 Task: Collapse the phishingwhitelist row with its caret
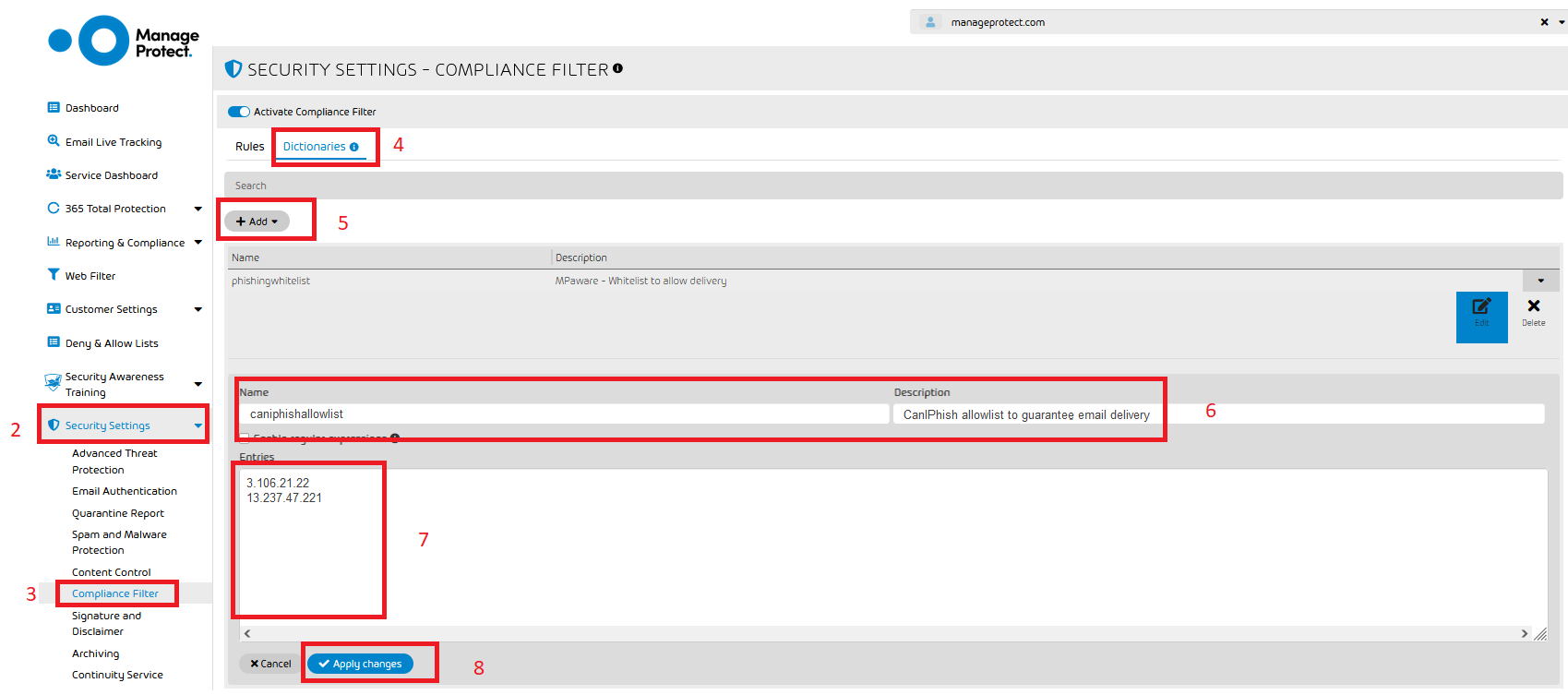(x=1540, y=281)
